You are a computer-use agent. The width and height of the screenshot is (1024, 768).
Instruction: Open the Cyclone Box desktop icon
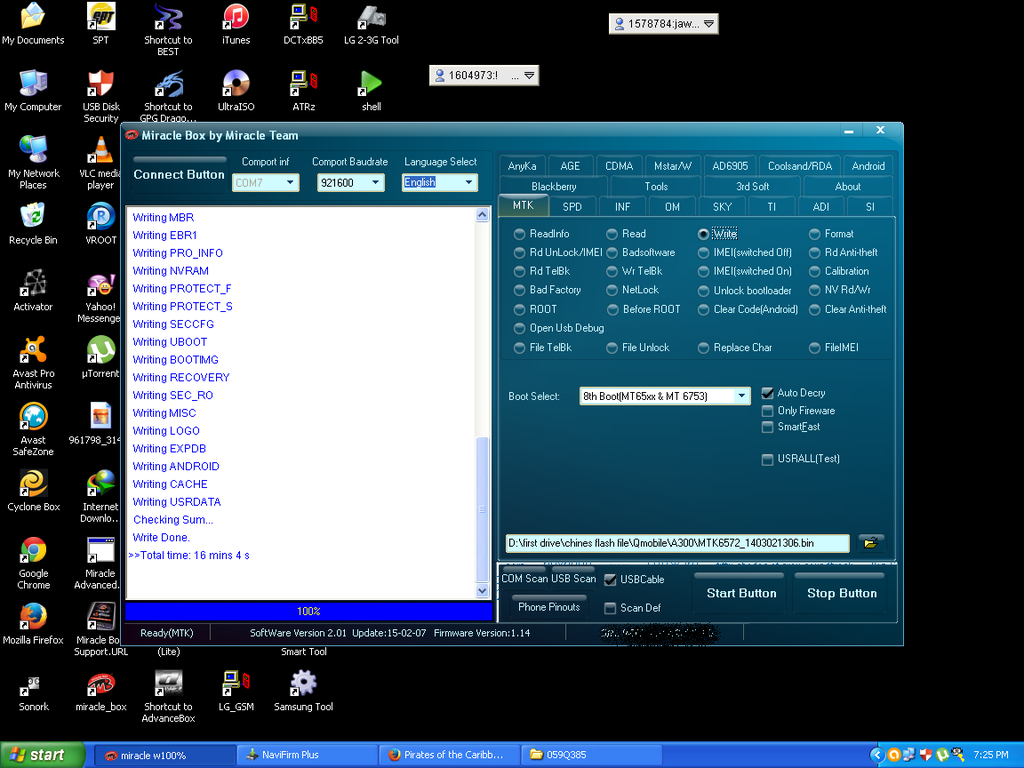(x=33, y=490)
